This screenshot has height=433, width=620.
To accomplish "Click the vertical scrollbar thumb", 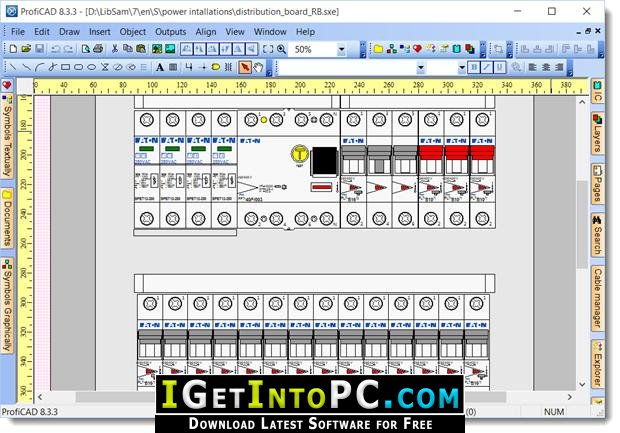I will [x=582, y=224].
